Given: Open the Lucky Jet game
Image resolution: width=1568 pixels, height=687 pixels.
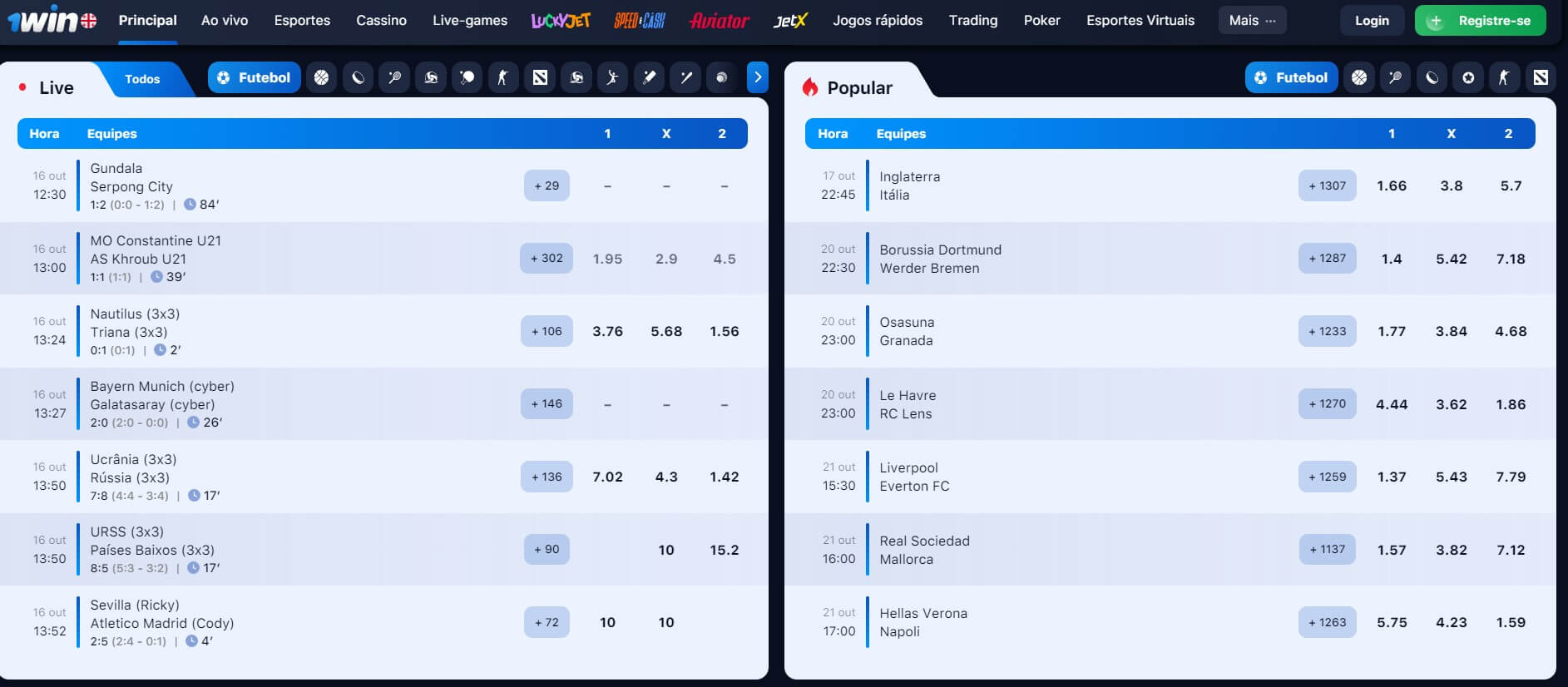Looking at the screenshot, I should 561,20.
